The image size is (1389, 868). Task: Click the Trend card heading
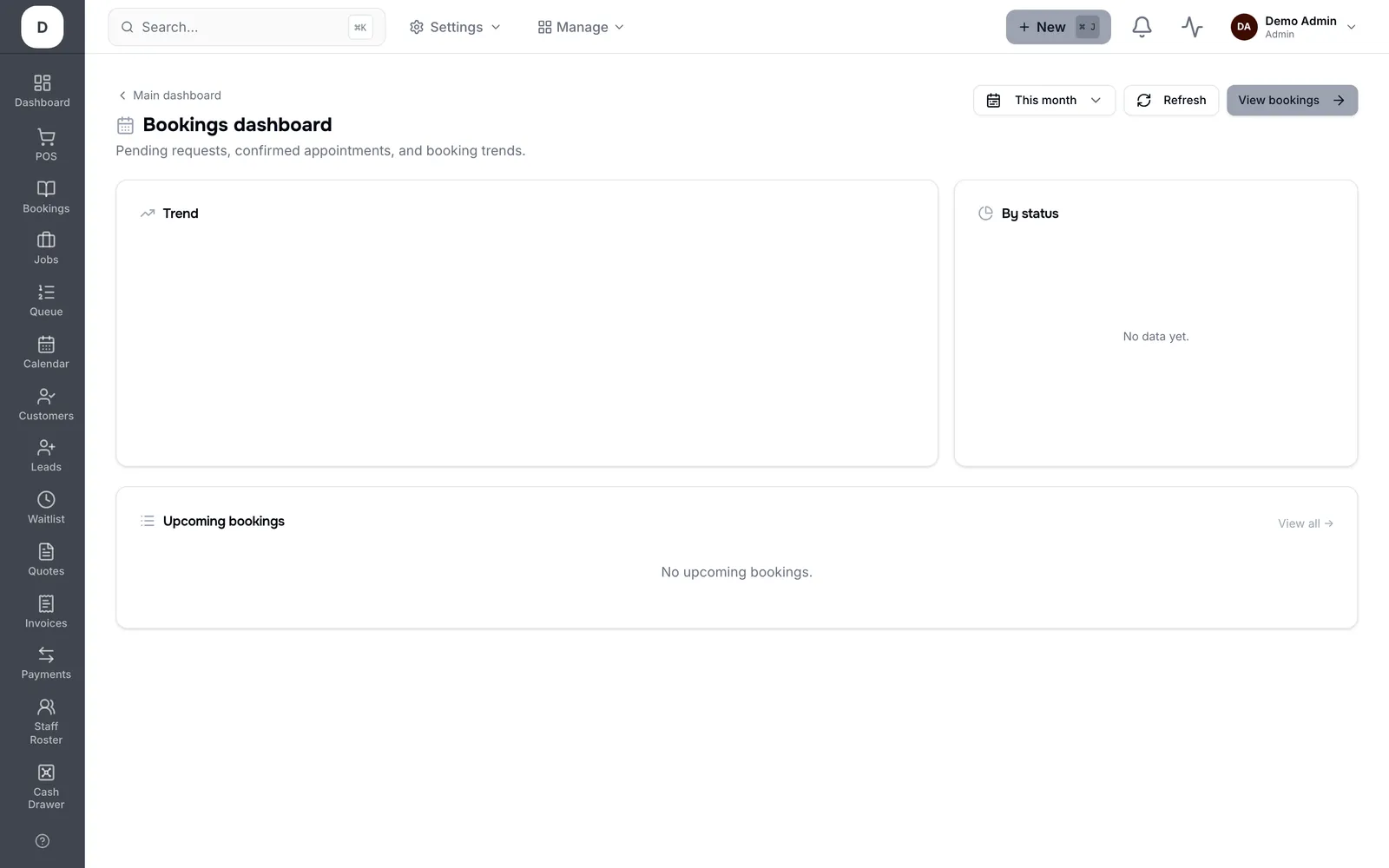(181, 214)
